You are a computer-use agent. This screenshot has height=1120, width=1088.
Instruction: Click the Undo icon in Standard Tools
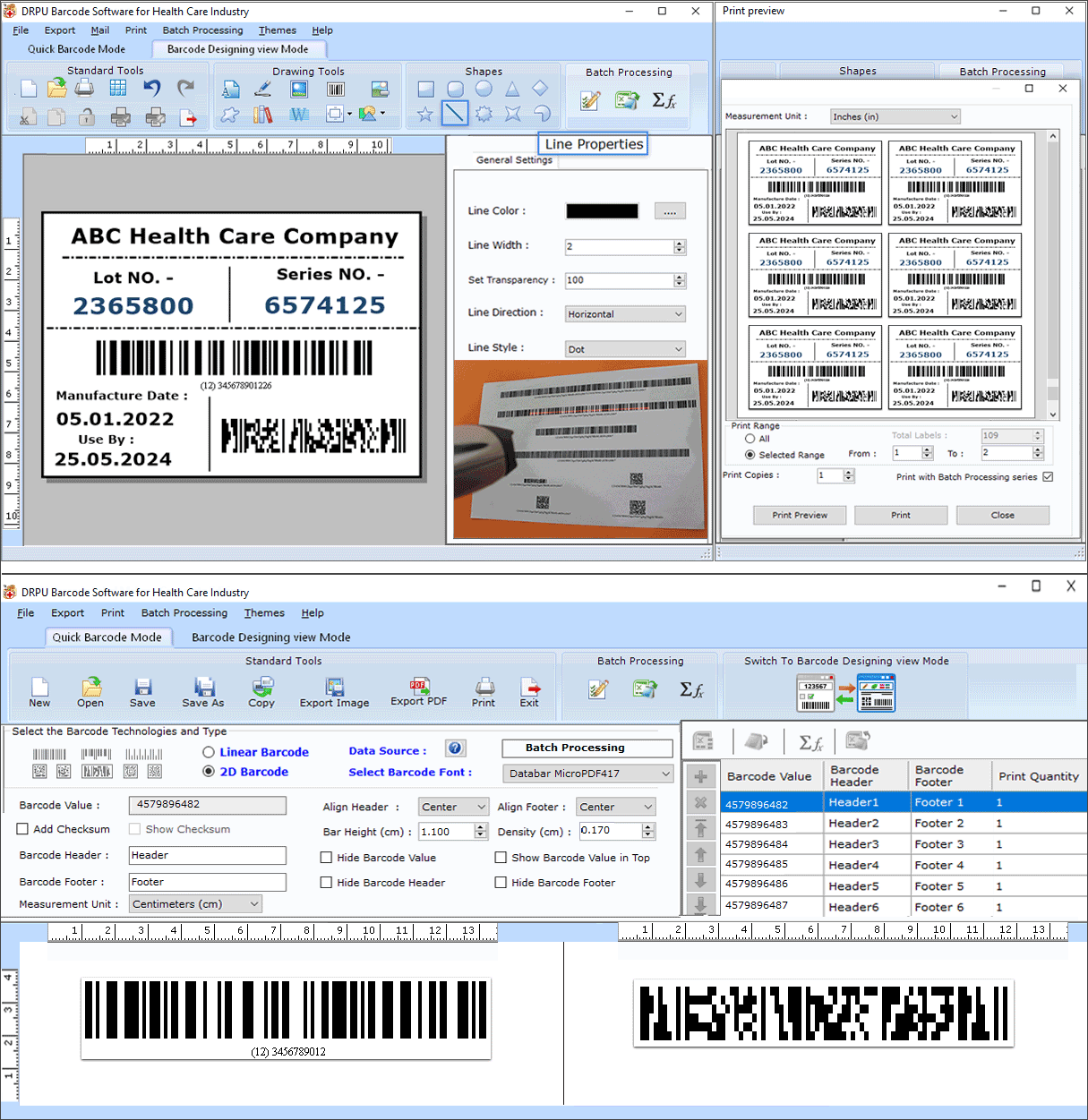[x=152, y=88]
